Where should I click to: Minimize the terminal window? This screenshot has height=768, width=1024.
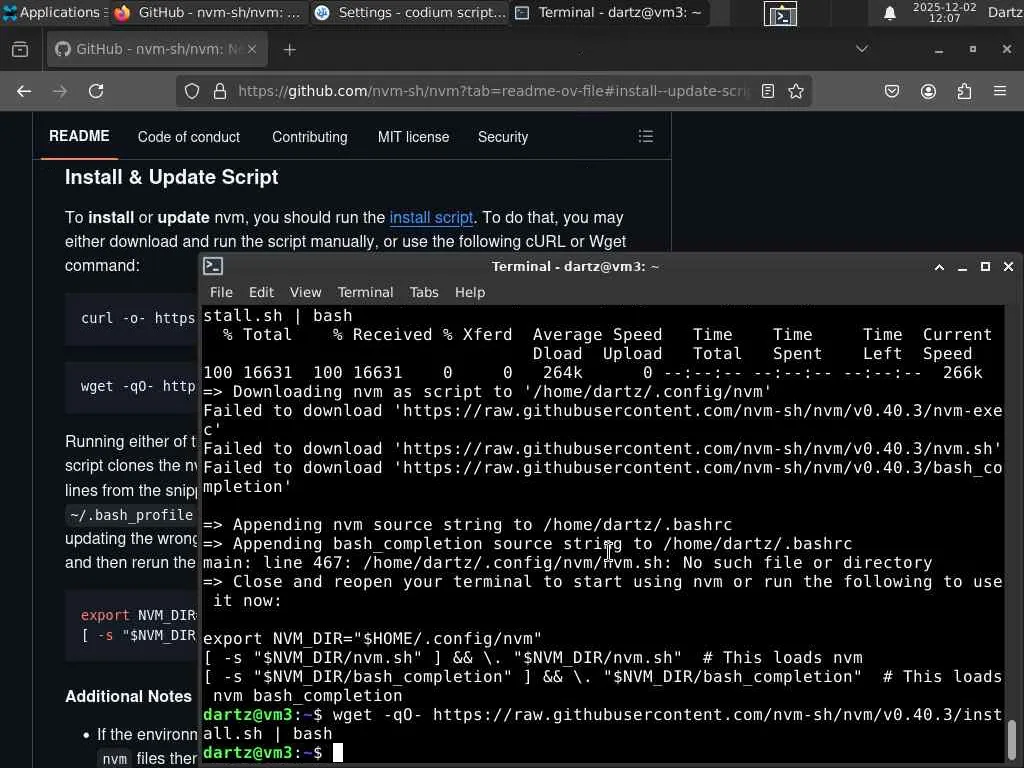(962, 267)
